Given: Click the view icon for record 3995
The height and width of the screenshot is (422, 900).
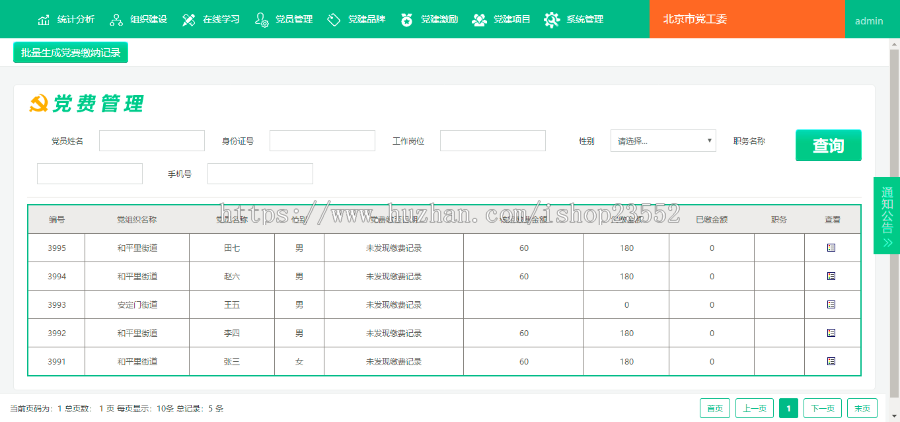Looking at the screenshot, I should click(831, 247).
